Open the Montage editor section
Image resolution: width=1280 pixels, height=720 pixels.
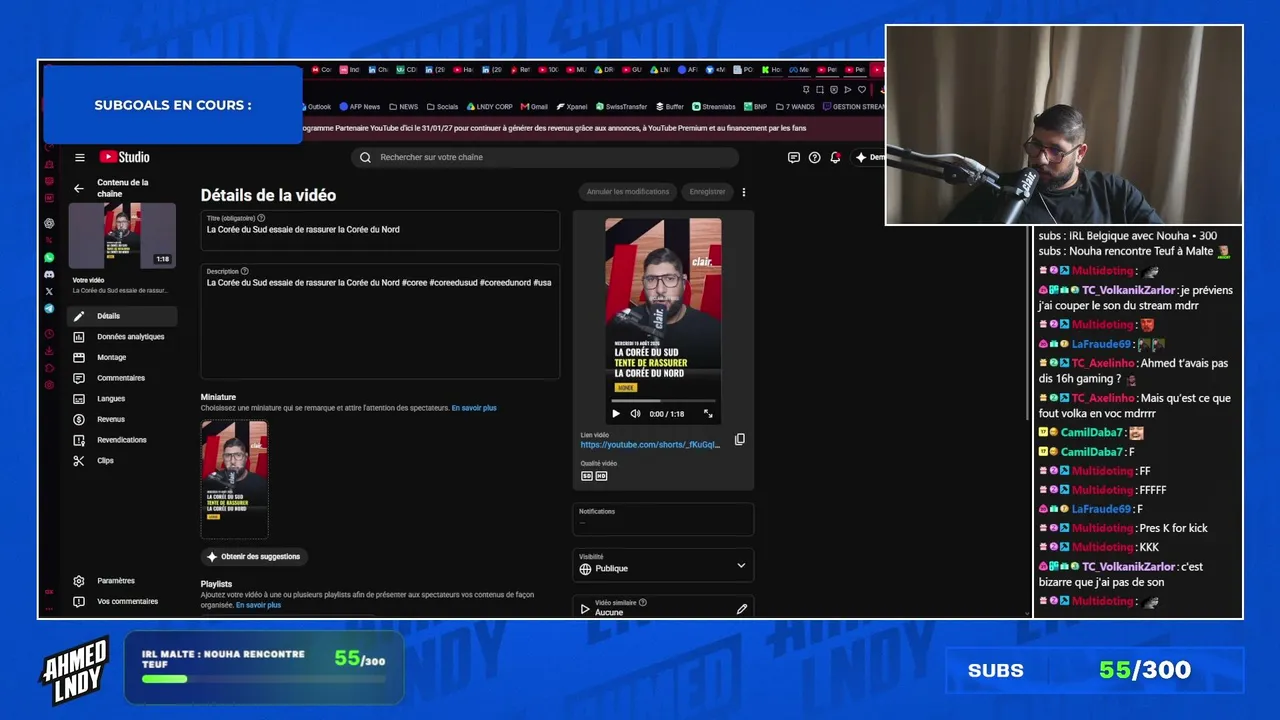(x=122, y=358)
